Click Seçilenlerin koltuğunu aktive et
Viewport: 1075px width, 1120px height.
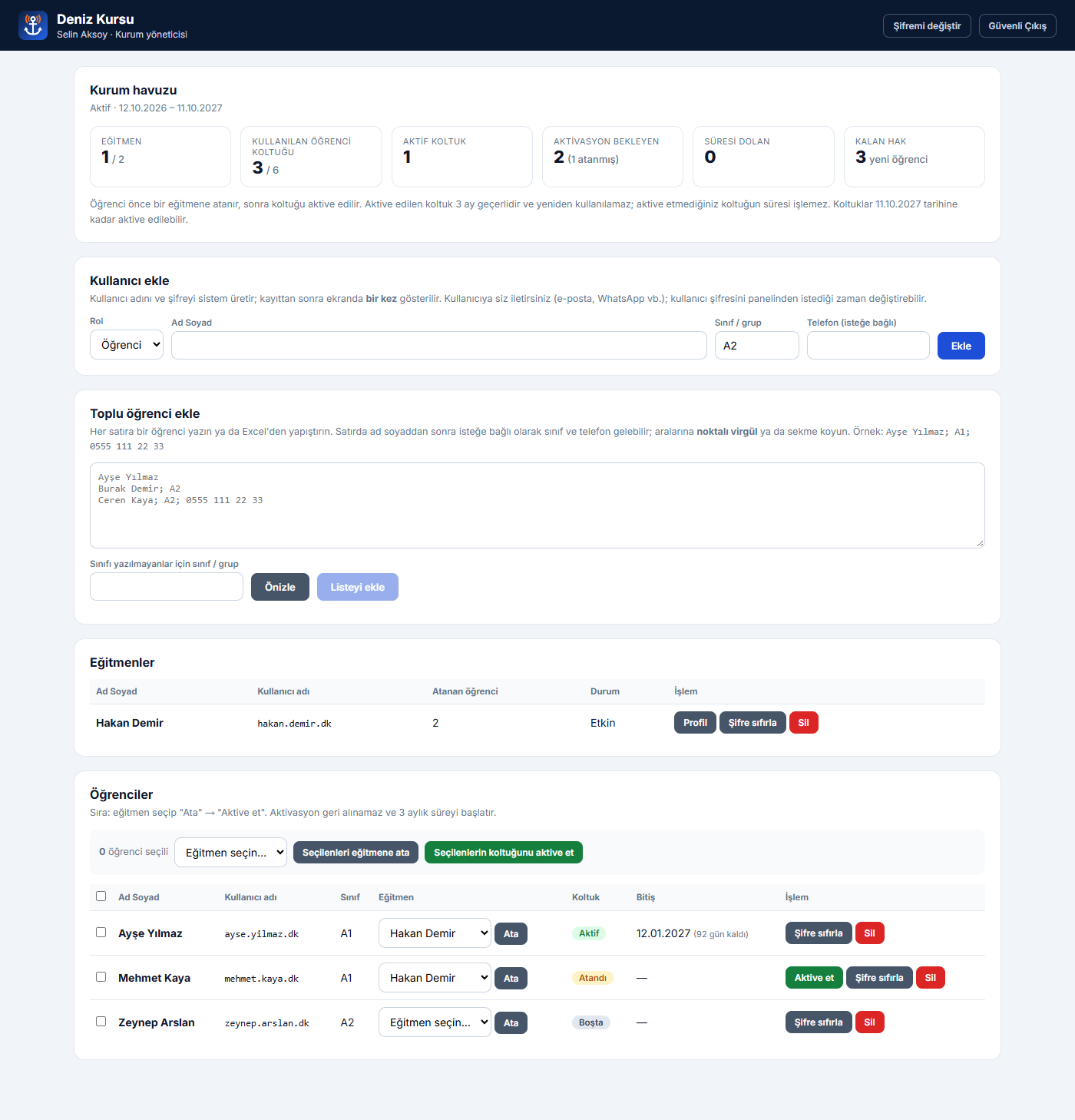tap(504, 853)
